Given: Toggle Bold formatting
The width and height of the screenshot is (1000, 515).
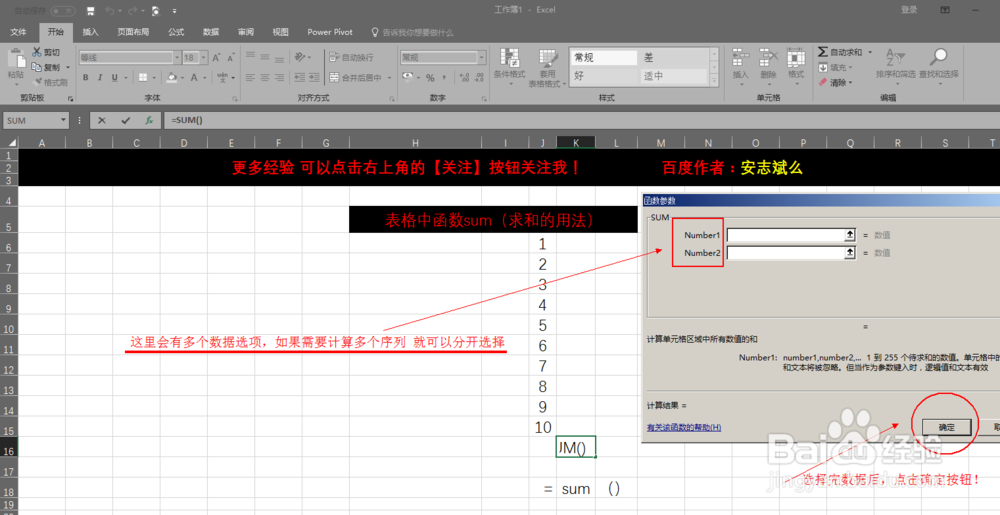Looking at the screenshot, I should 86,78.
